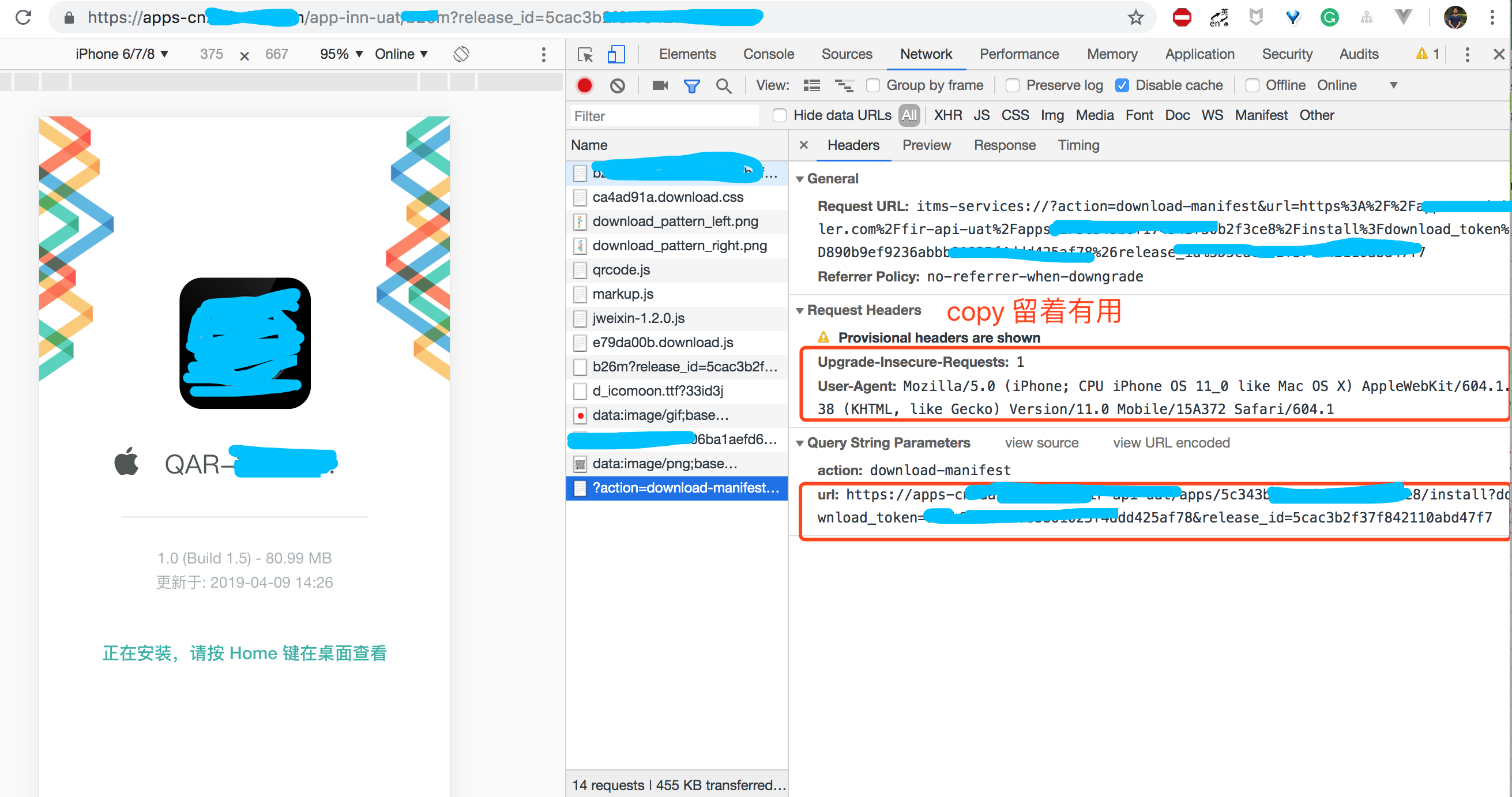The image size is (1512, 797).
Task: Open the 95% zoom dropdown
Action: coord(341,54)
